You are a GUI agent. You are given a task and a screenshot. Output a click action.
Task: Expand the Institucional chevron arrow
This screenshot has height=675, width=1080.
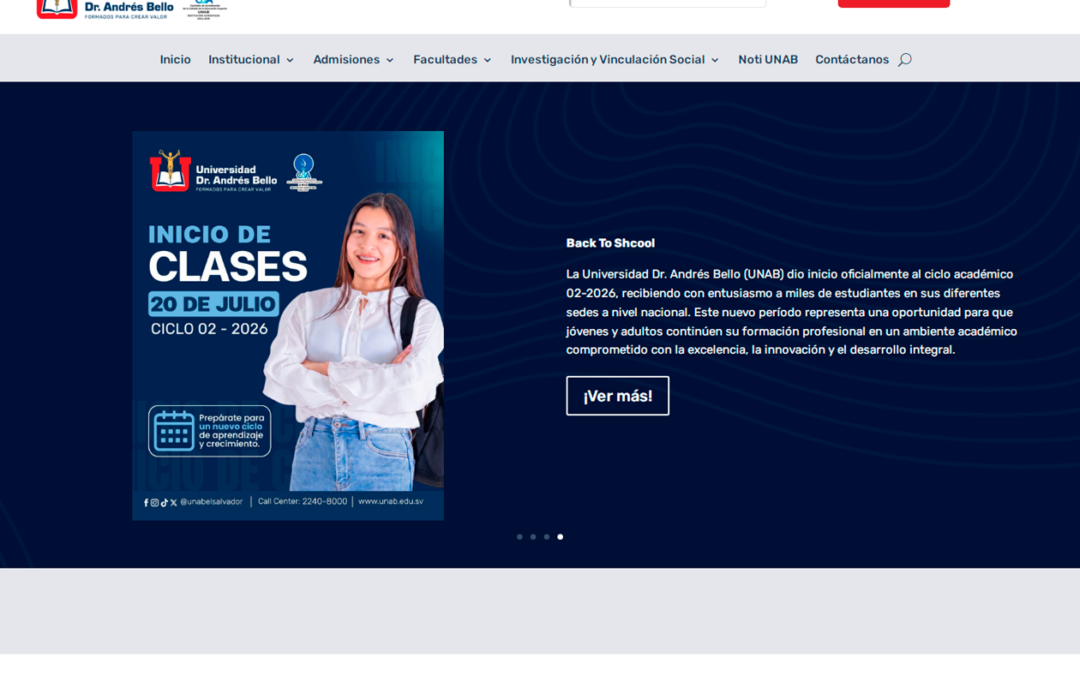[290, 61]
